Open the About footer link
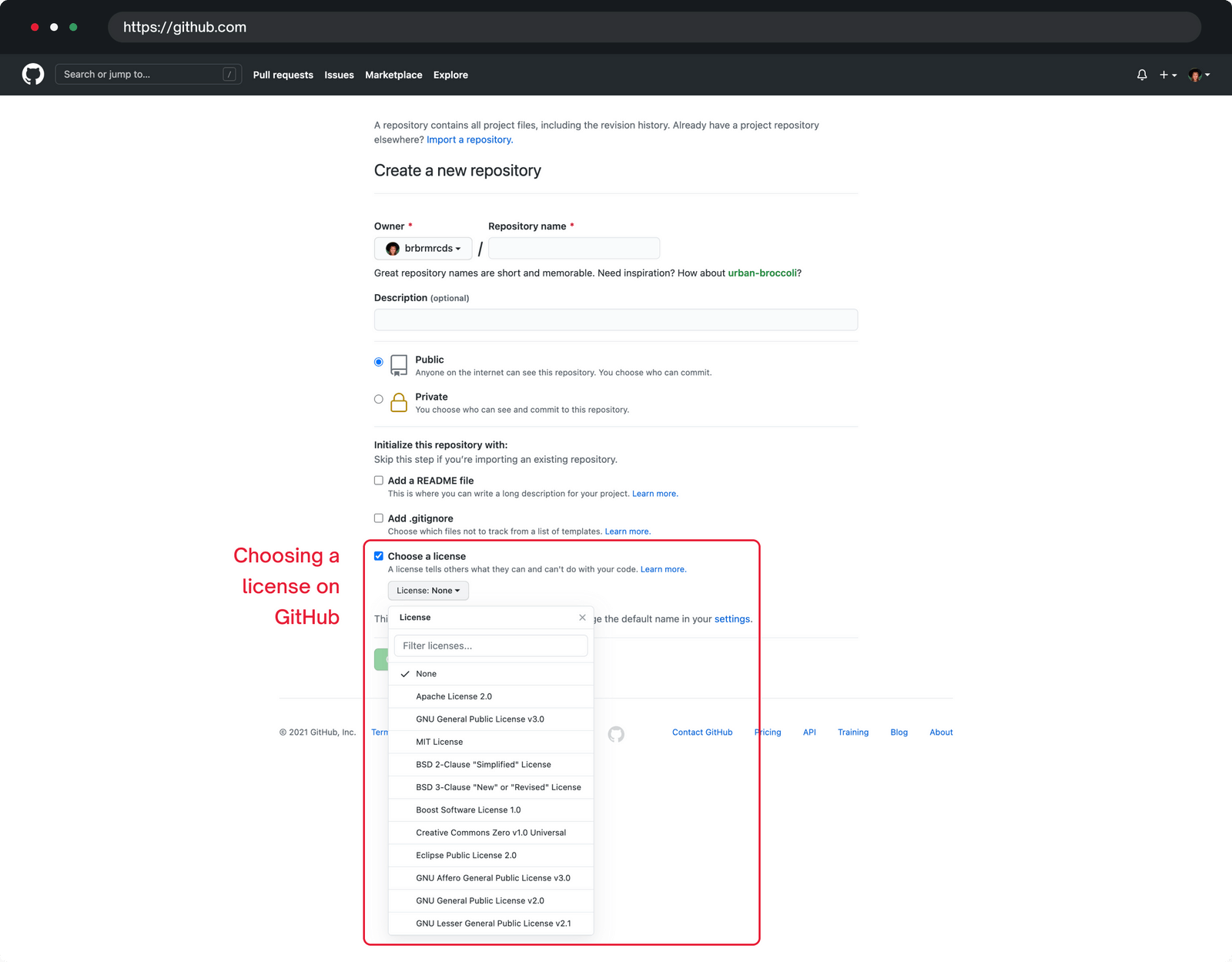This screenshot has height=962, width=1232. tap(941, 732)
